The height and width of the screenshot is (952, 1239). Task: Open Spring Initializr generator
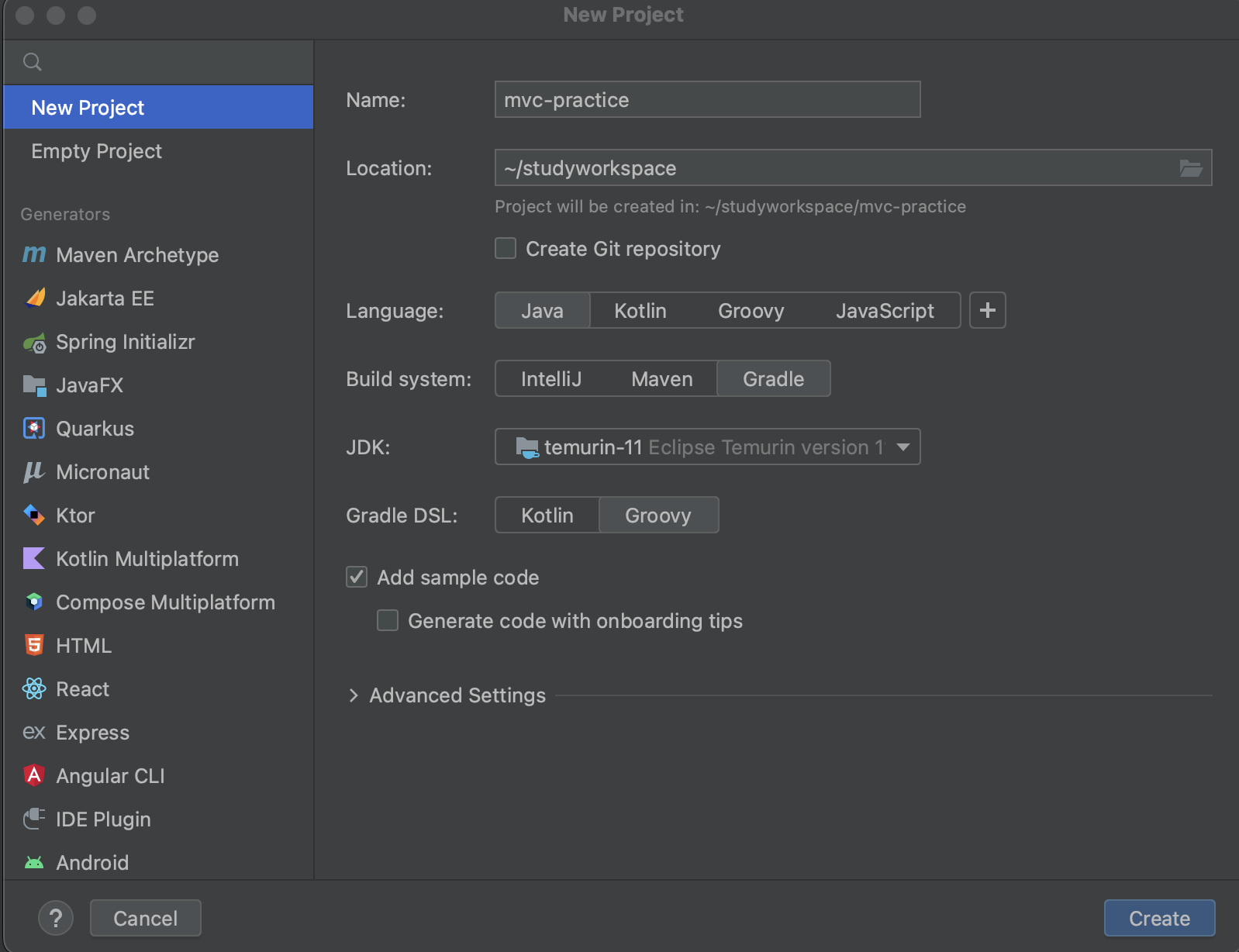pyautogui.click(x=158, y=341)
